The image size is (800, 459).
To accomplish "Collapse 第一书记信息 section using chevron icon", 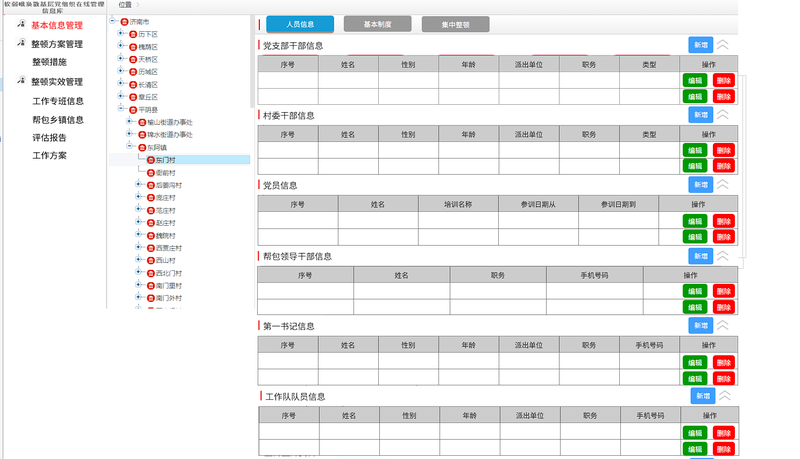I will pos(722,326).
